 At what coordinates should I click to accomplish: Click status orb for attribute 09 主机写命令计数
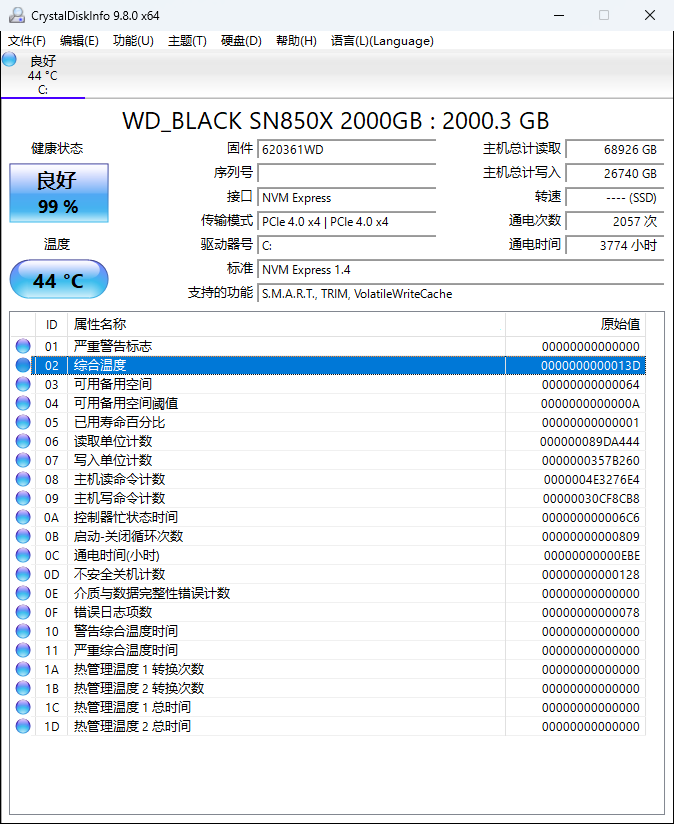click(23, 498)
